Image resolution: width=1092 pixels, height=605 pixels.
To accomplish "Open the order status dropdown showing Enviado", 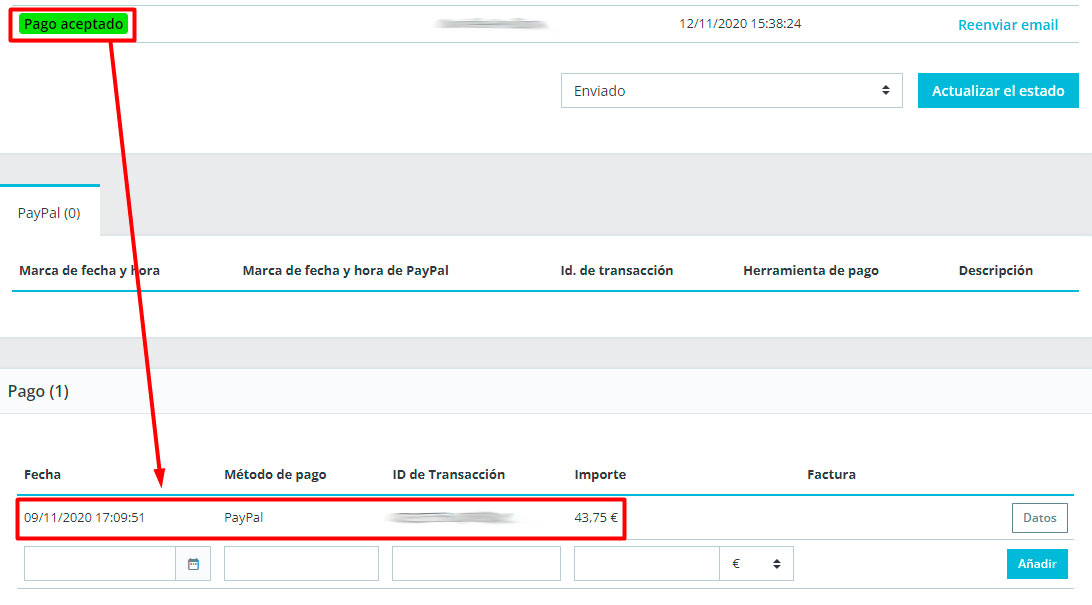I will pyautogui.click(x=731, y=91).
